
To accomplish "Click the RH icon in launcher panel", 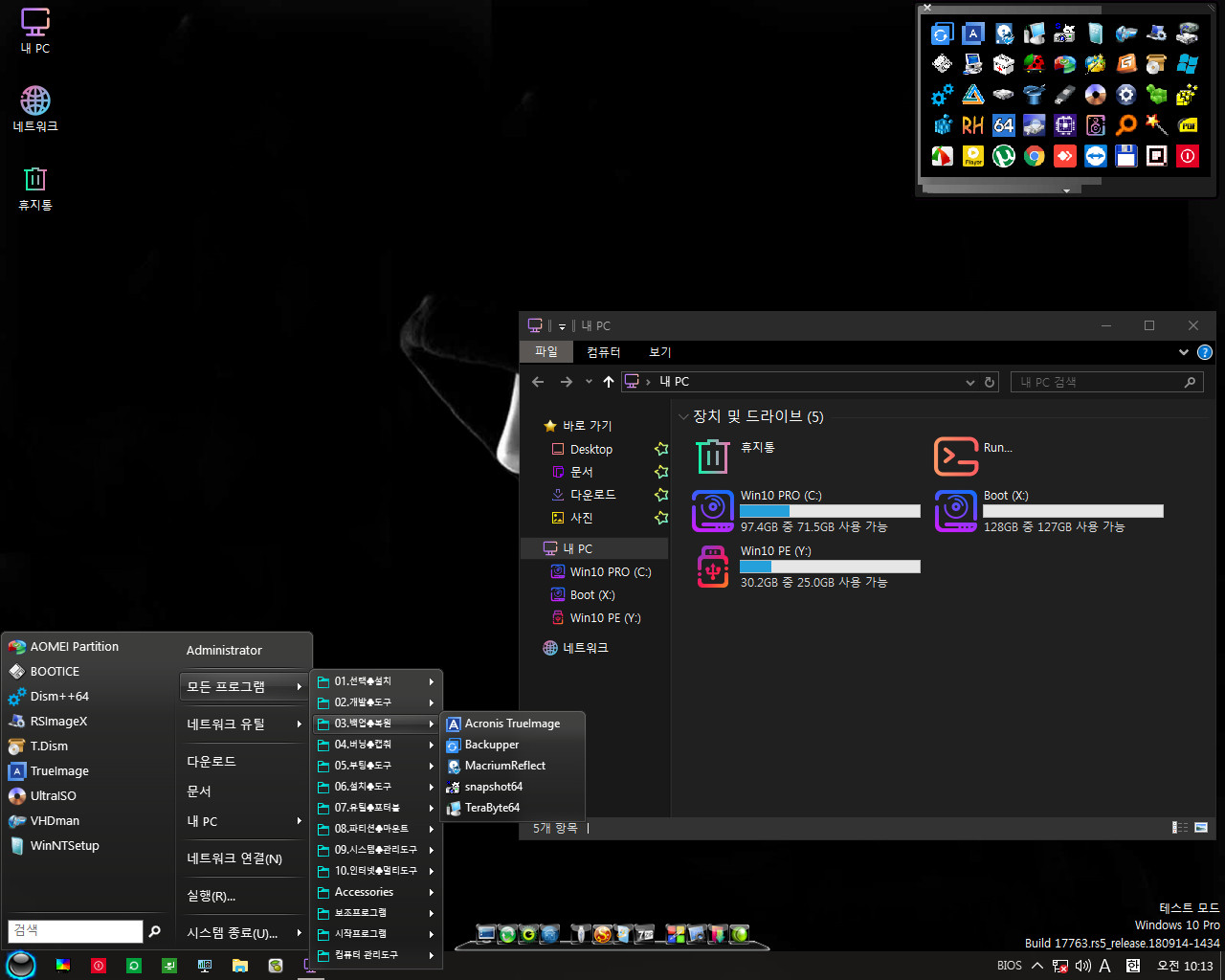I will pyautogui.click(x=973, y=125).
